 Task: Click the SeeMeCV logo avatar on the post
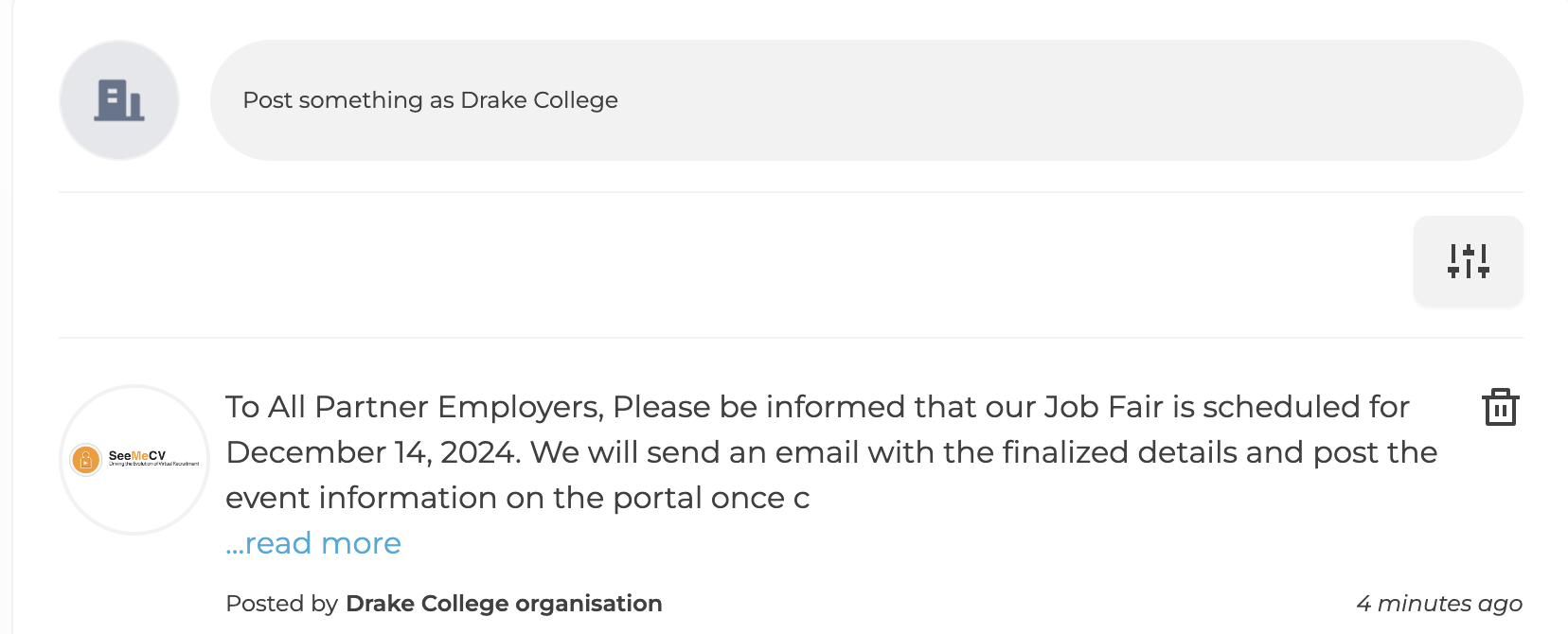coord(134,460)
